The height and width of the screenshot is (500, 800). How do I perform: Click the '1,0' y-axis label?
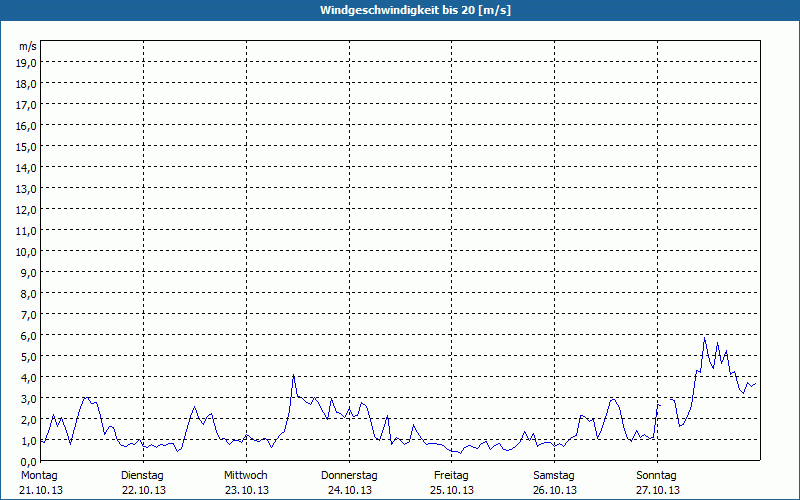(28, 441)
